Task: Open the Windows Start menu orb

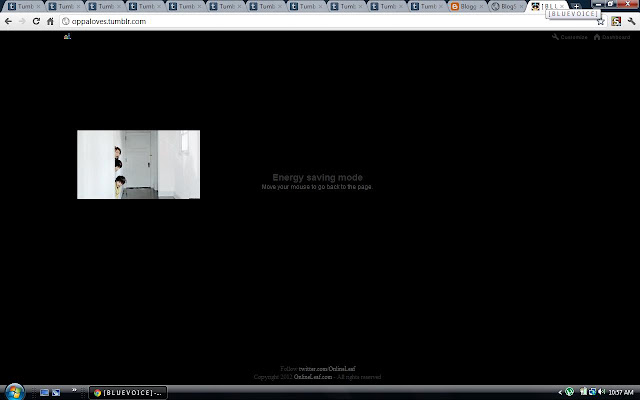Action: point(15,392)
